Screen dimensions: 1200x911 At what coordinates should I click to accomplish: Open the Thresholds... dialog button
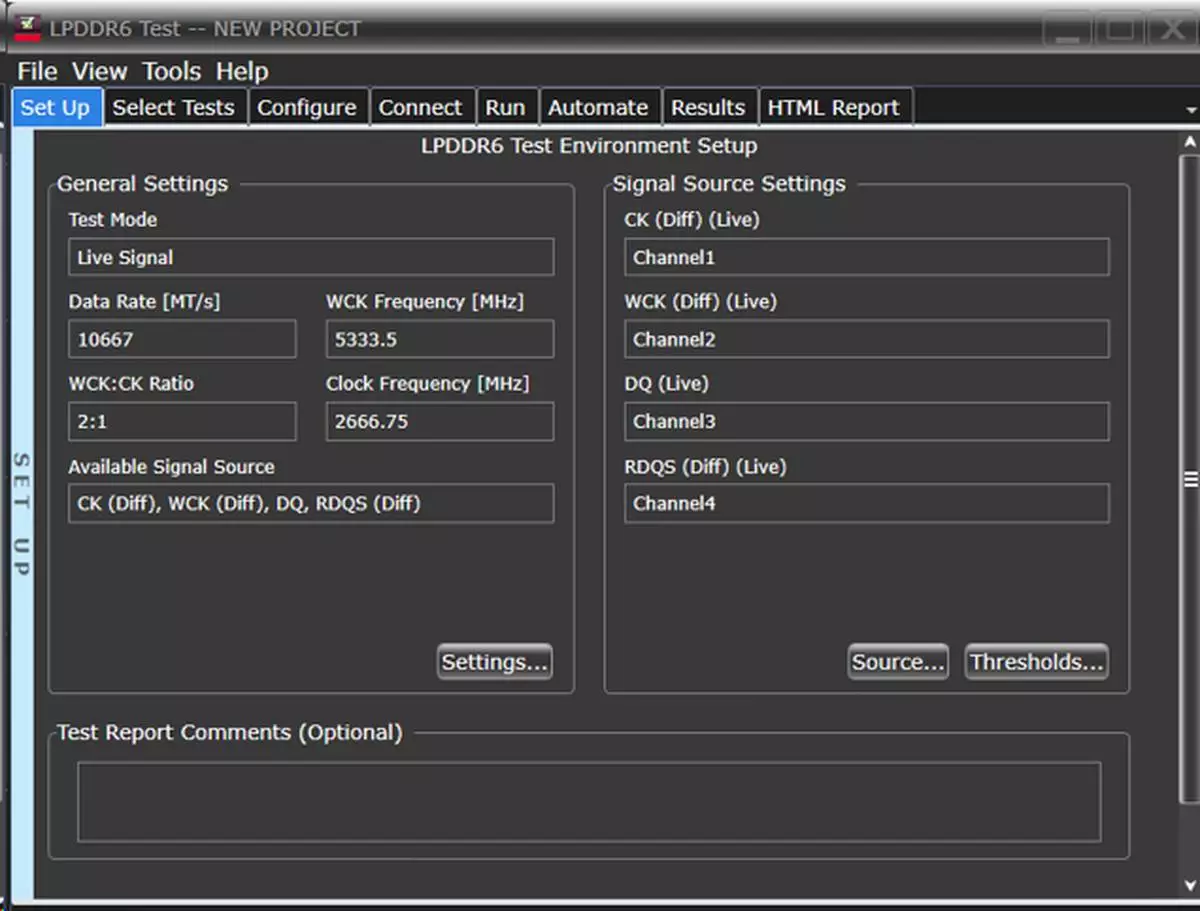click(x=1036, y=662)
